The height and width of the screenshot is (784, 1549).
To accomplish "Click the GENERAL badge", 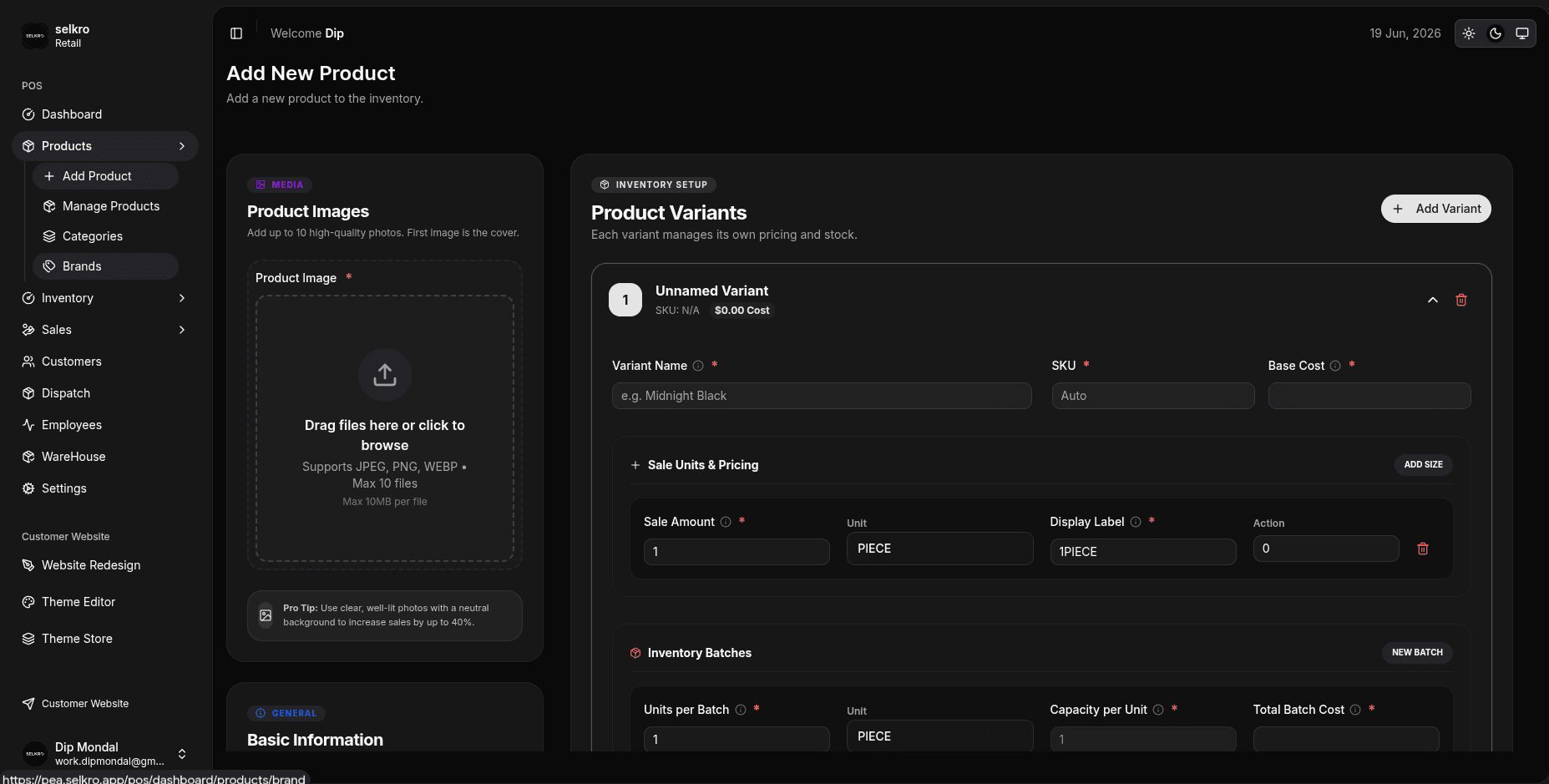I will pyautogui.click(x=286, y=713).
